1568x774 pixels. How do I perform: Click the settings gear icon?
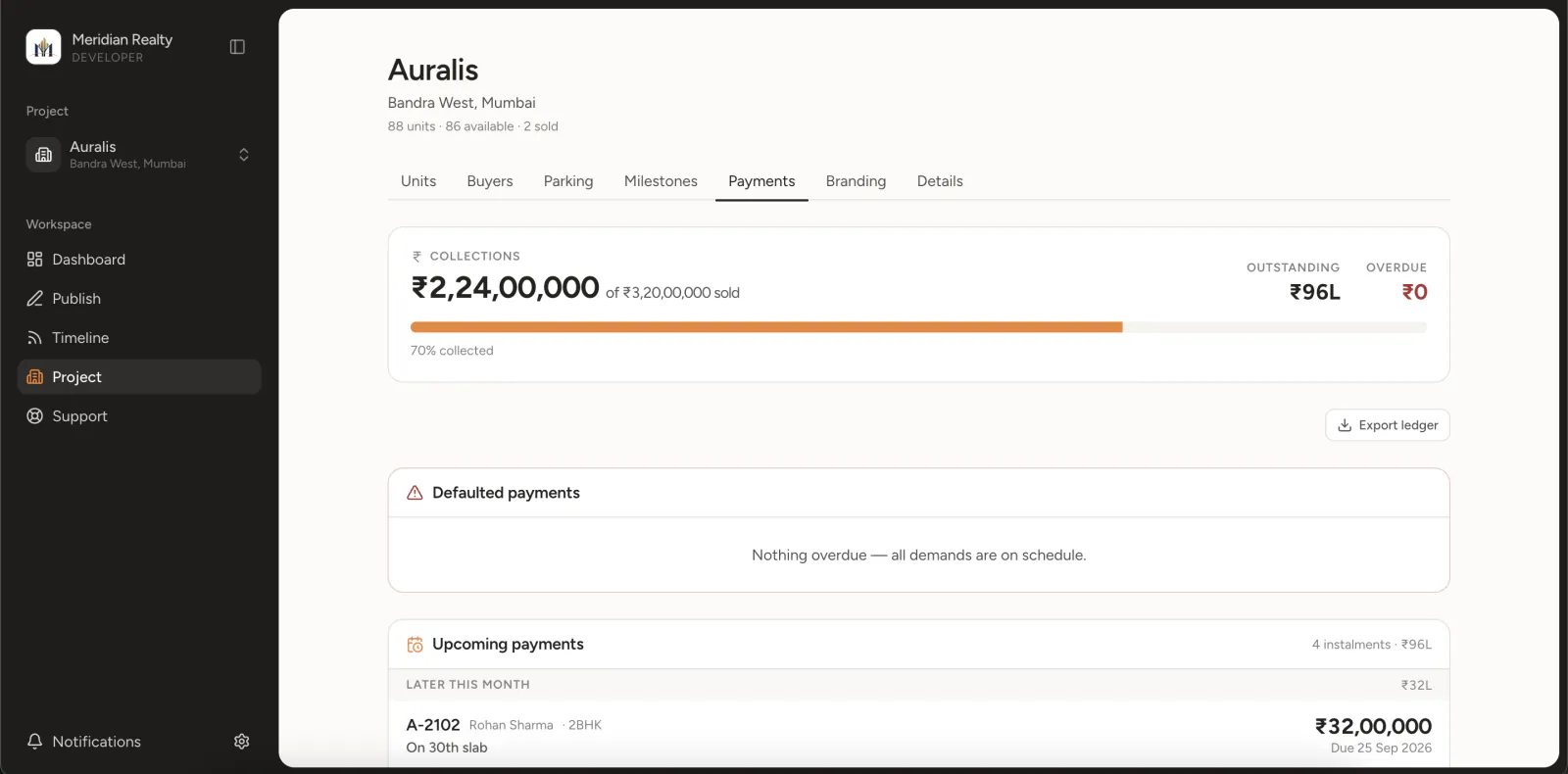(x=242, y=742)
